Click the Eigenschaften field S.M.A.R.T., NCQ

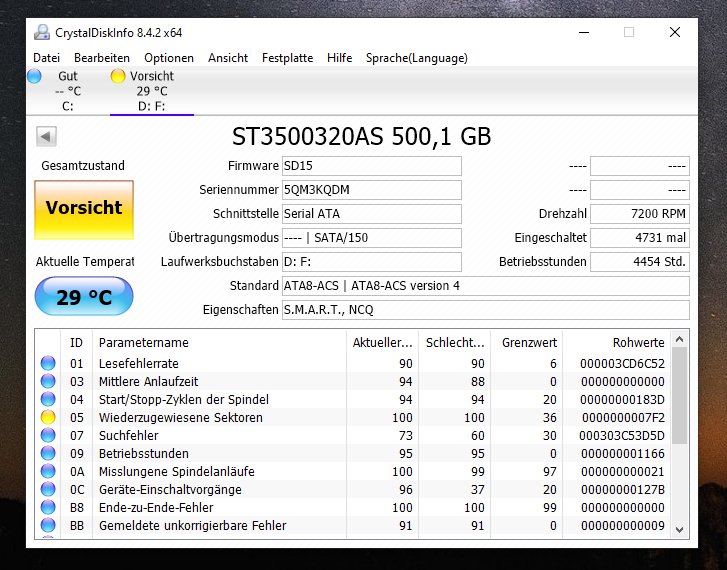click(486, 310)
